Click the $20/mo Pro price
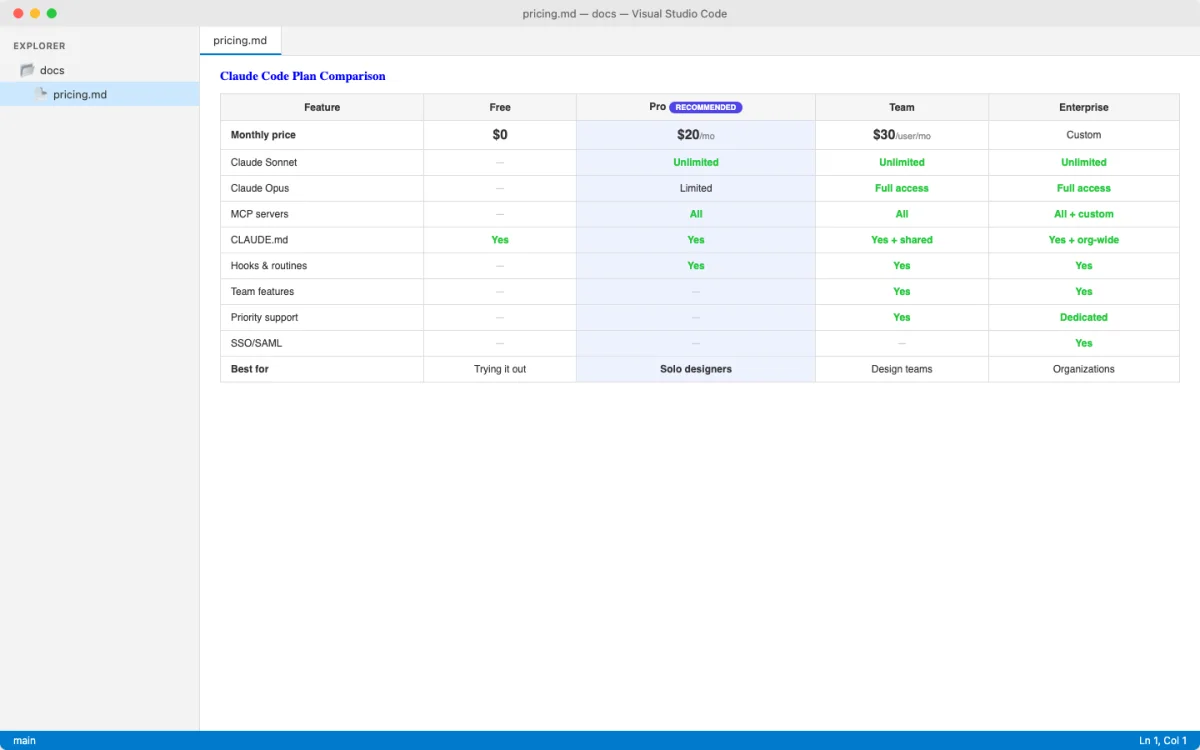Viewport: 1200px width, 750px height. click(x=696, y=135)
